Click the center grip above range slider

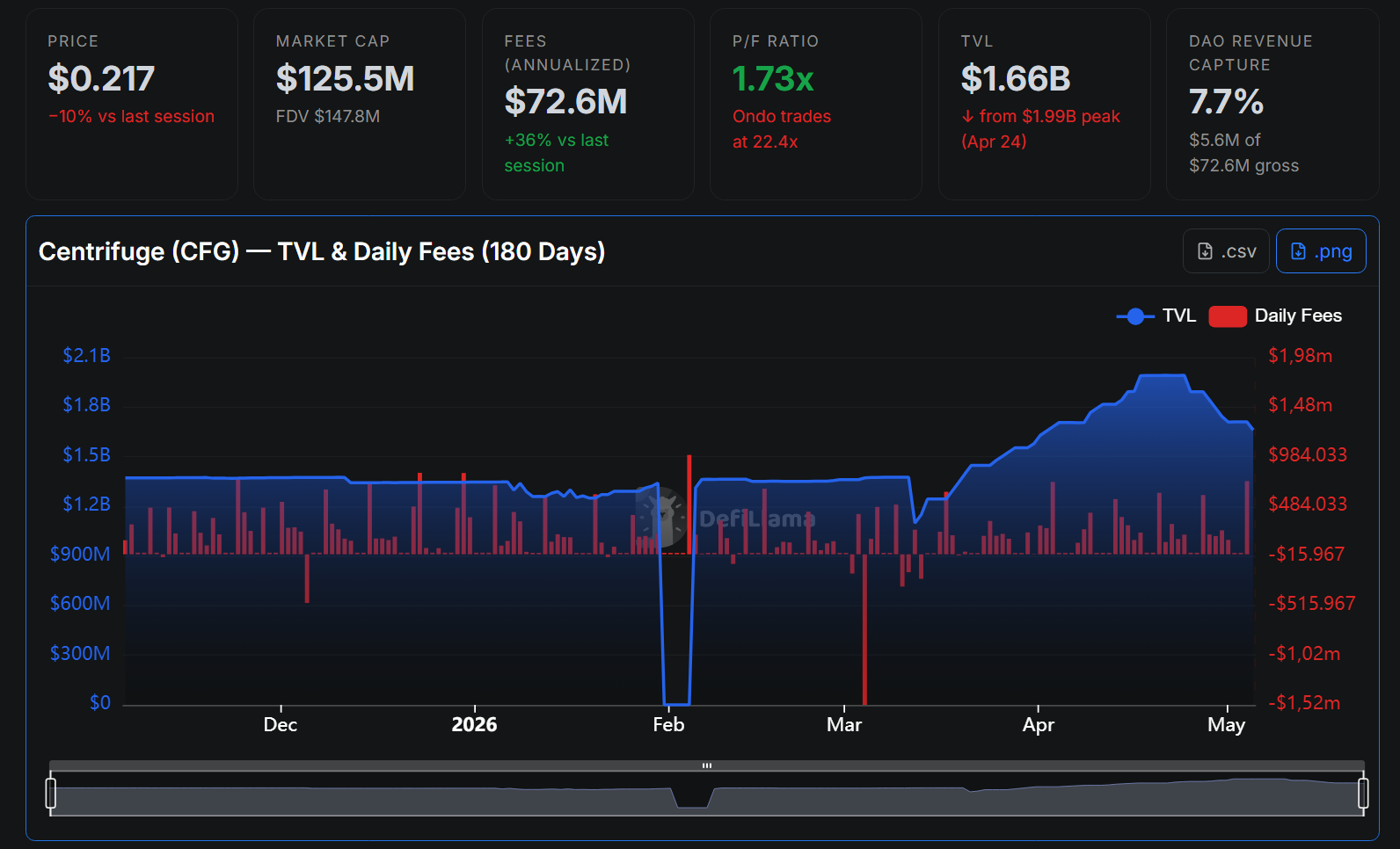[707, 766]
